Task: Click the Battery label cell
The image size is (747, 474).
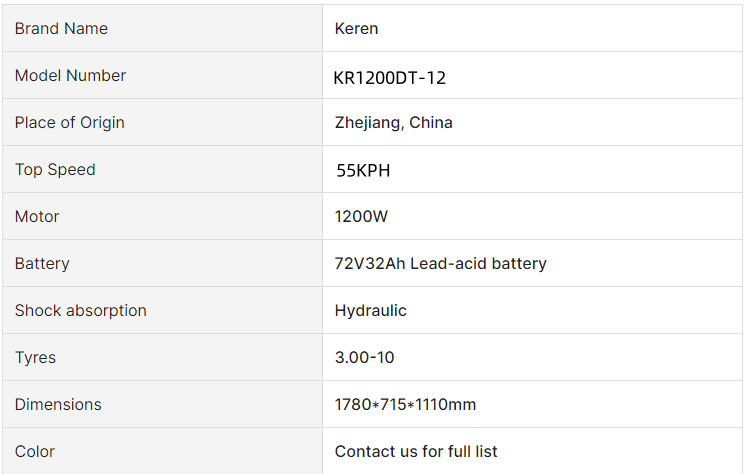Action: tap(162, 263)
